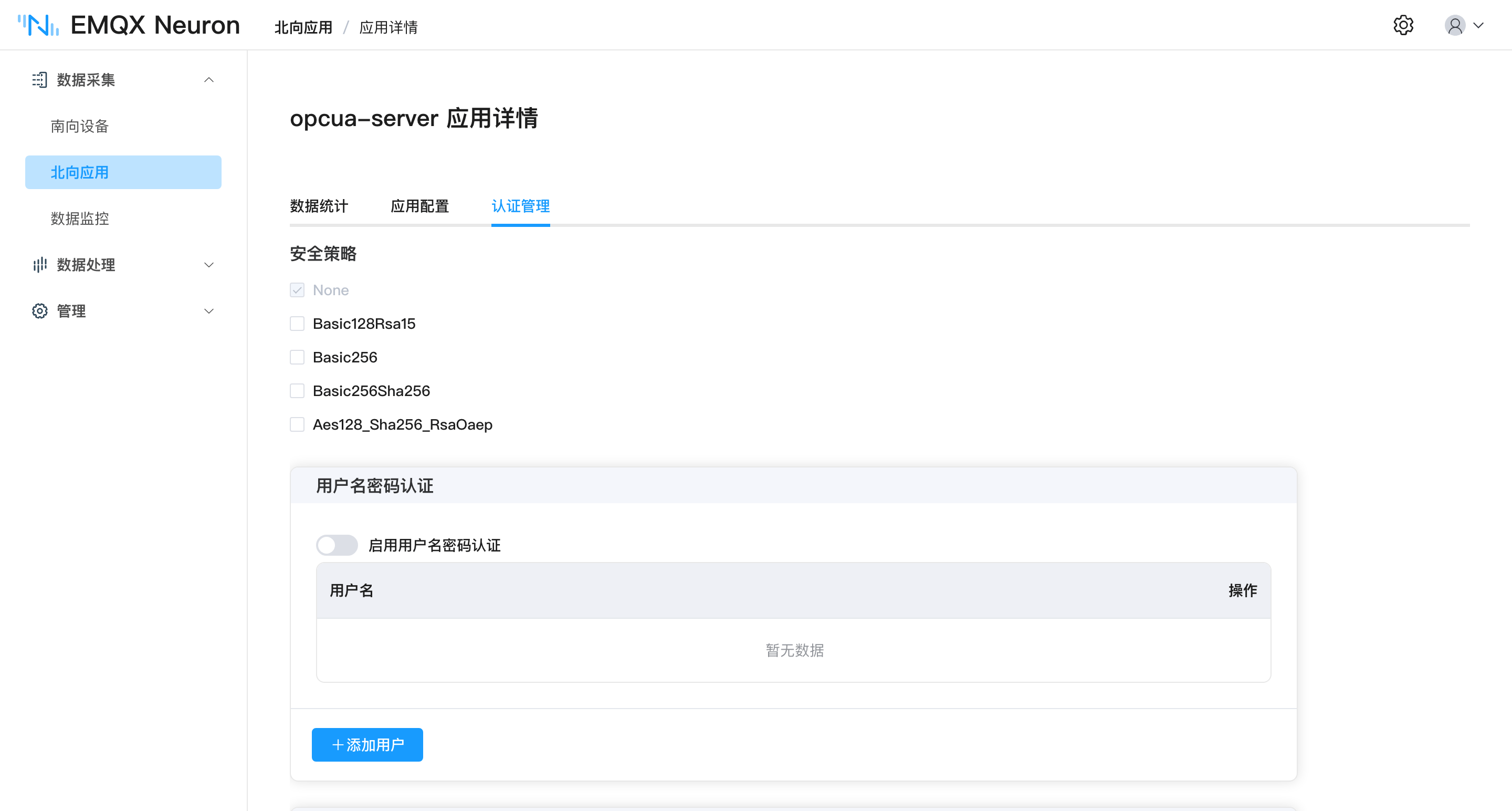Open settings via the gear icon in header

(x=1403, y=25)
